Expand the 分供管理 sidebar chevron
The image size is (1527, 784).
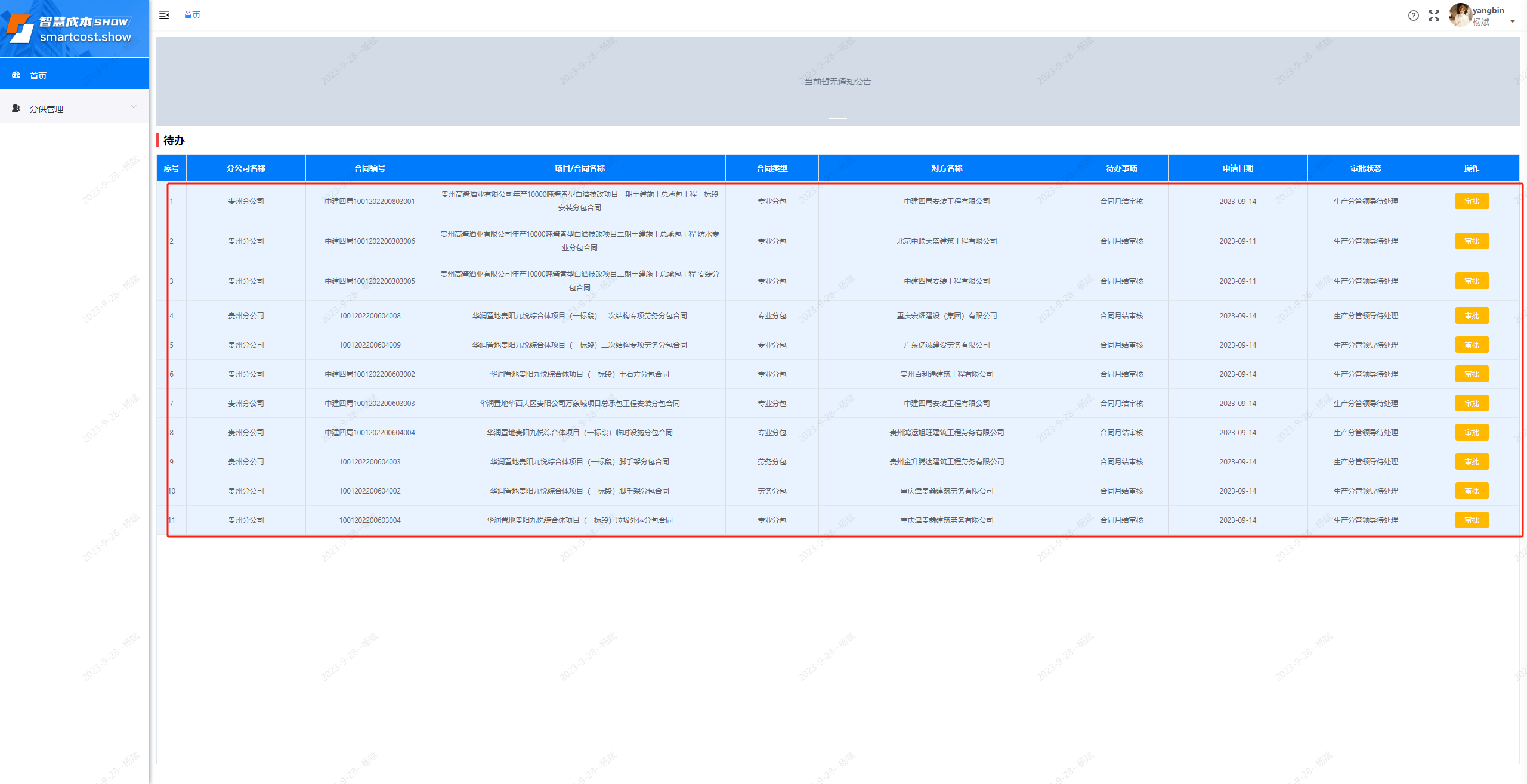pyautogui.click(x=134, y=107)
